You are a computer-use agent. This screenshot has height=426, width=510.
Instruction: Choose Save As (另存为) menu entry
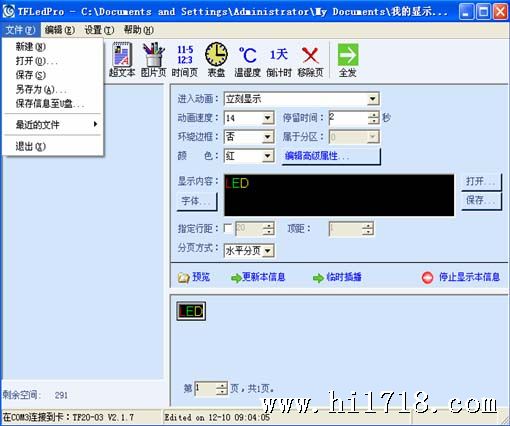point(53,89)
